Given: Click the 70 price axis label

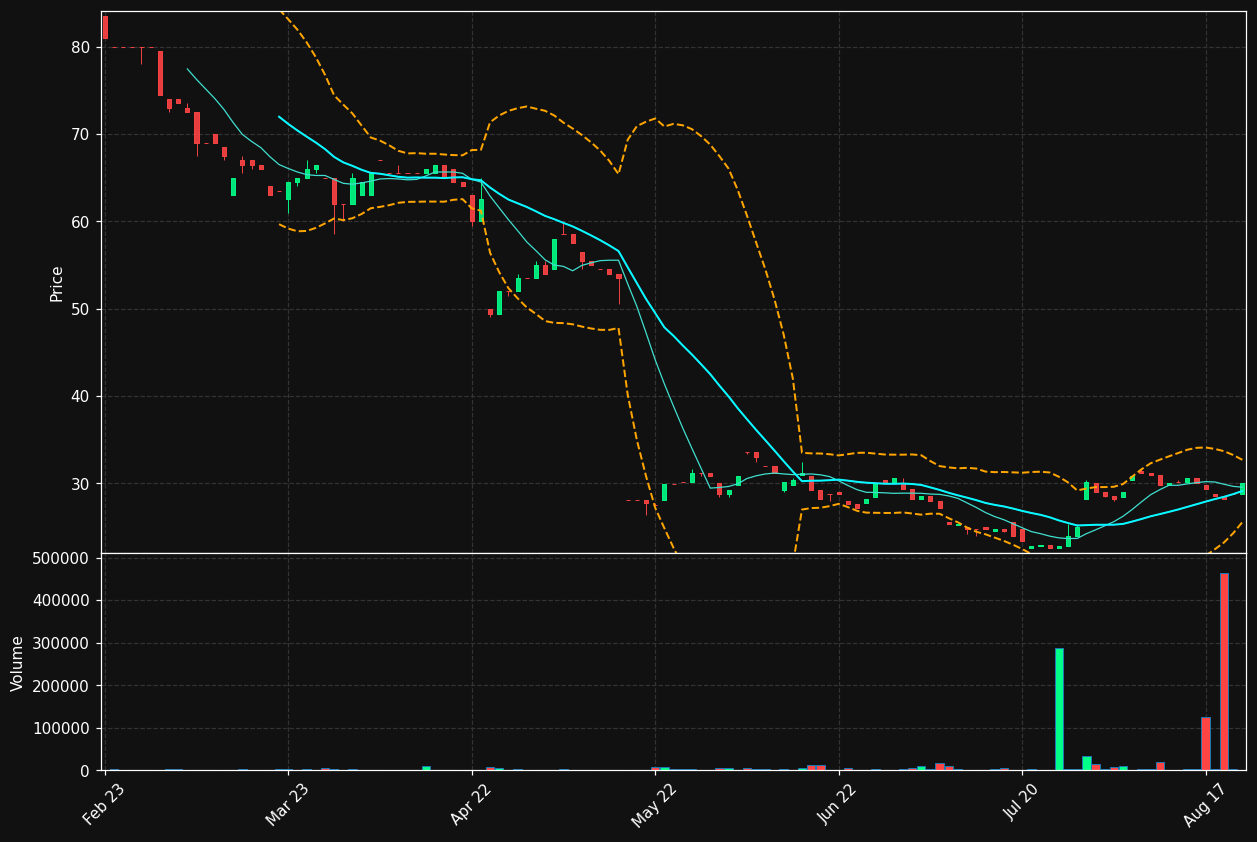Looking at the screenshot, I should [x=81, y=134].
